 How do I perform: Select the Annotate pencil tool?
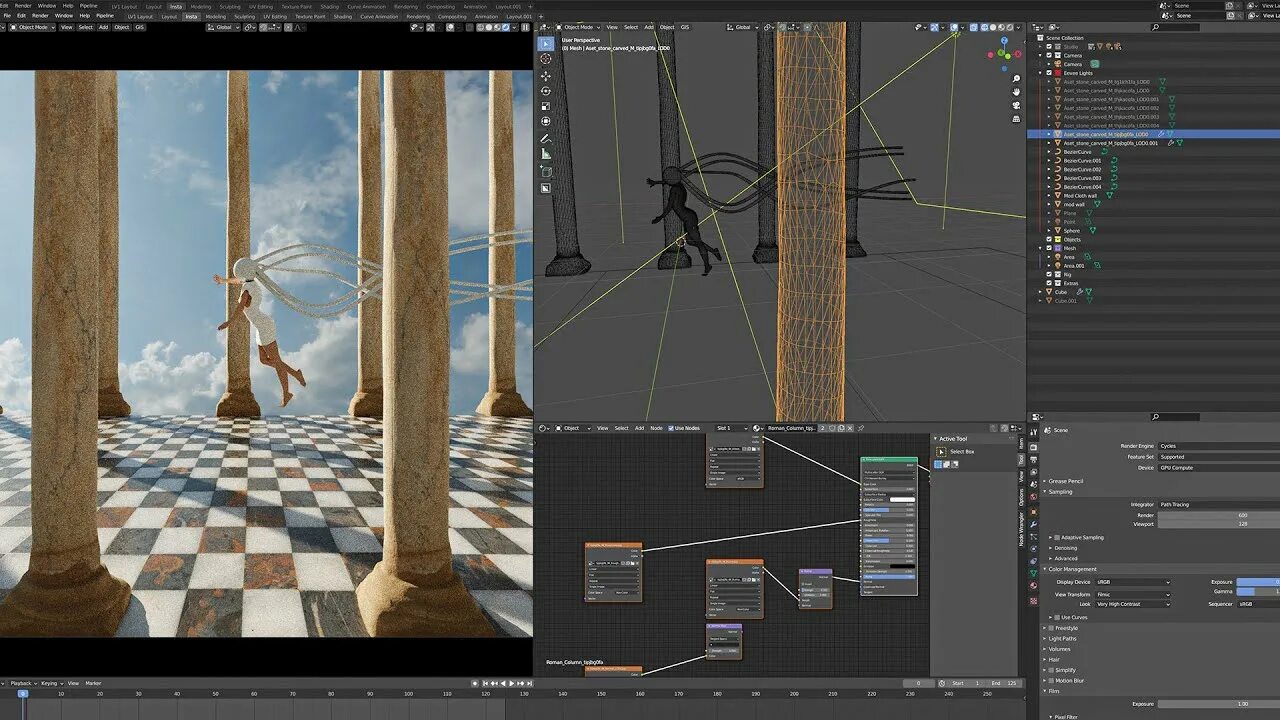(x=546, y=138)
